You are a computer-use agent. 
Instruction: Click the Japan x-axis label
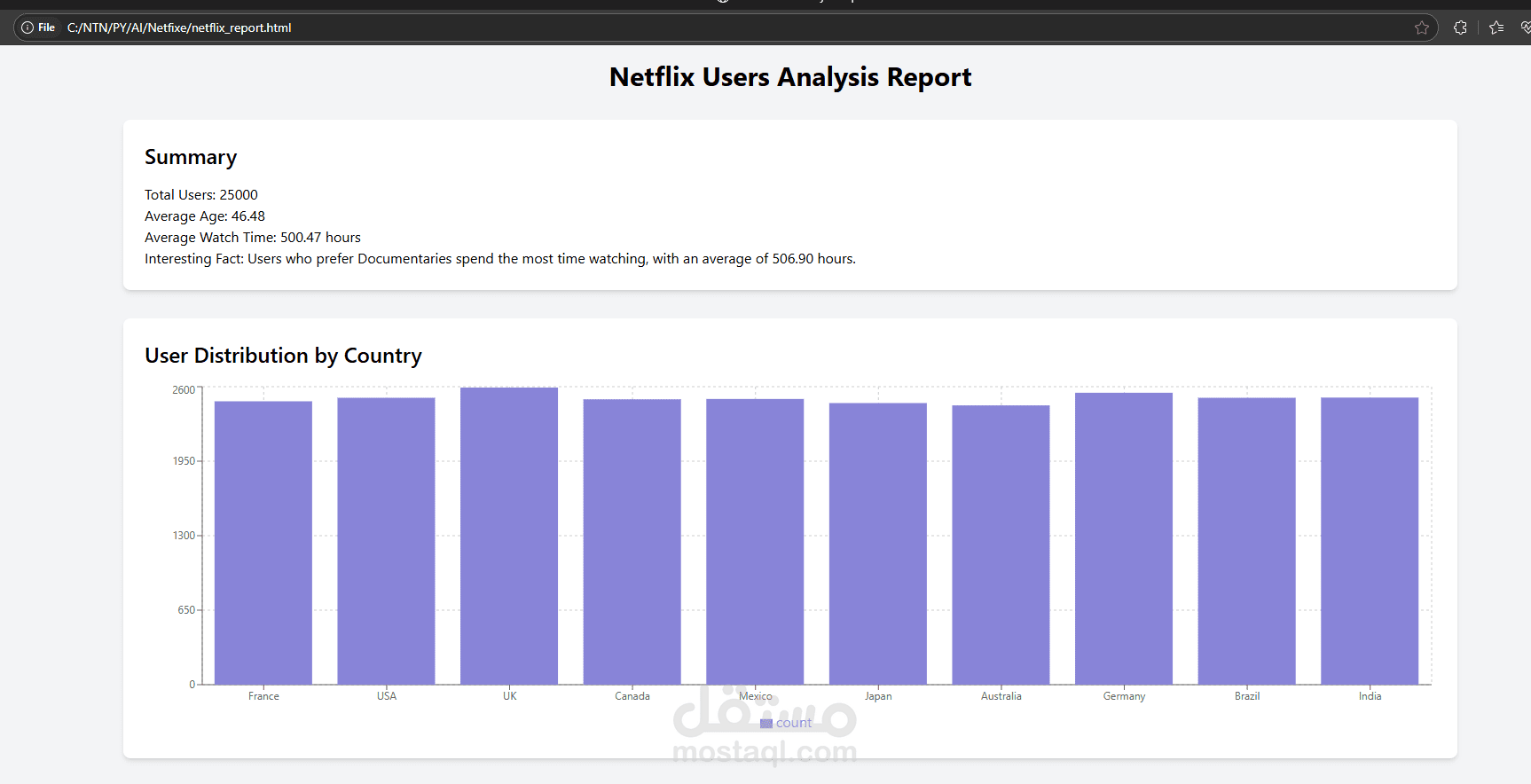tap(878, 696)
